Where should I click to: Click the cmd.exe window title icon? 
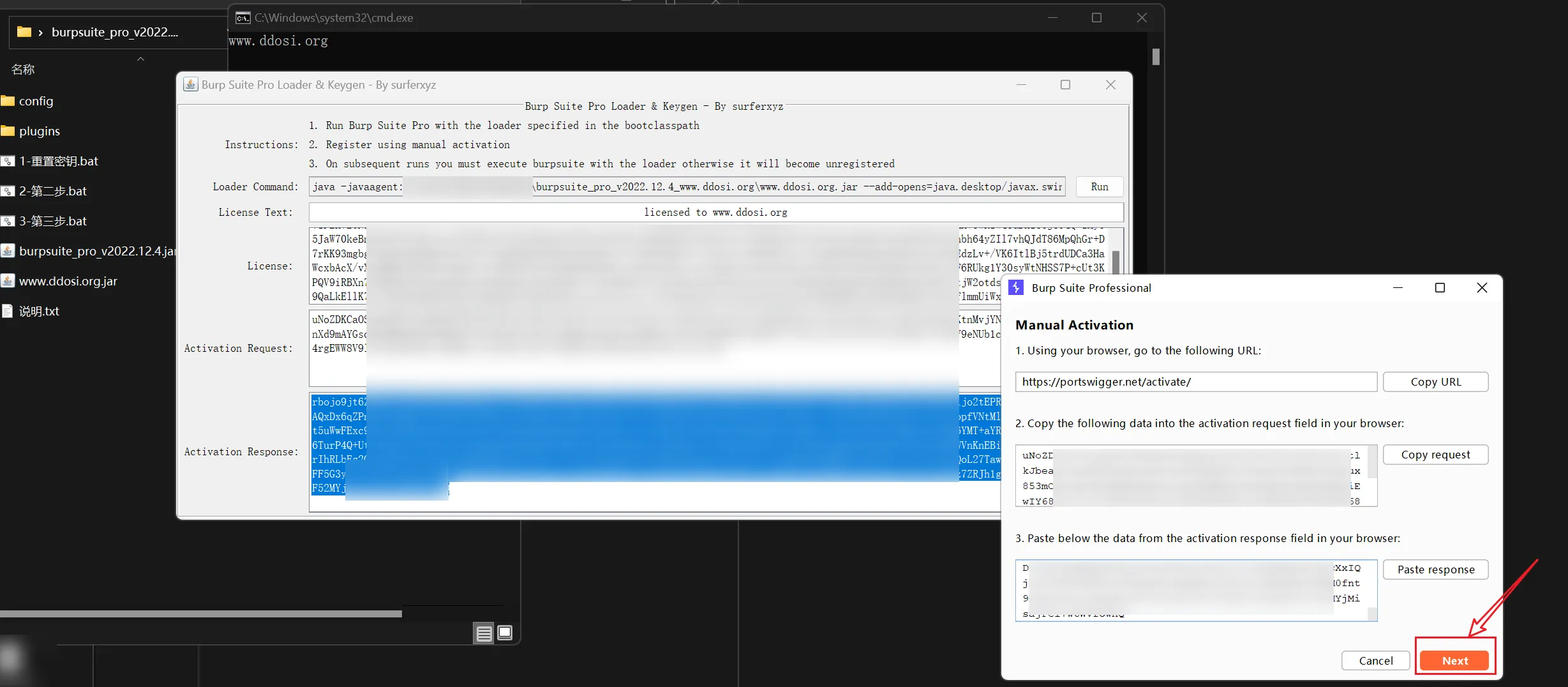click(243, 18)
